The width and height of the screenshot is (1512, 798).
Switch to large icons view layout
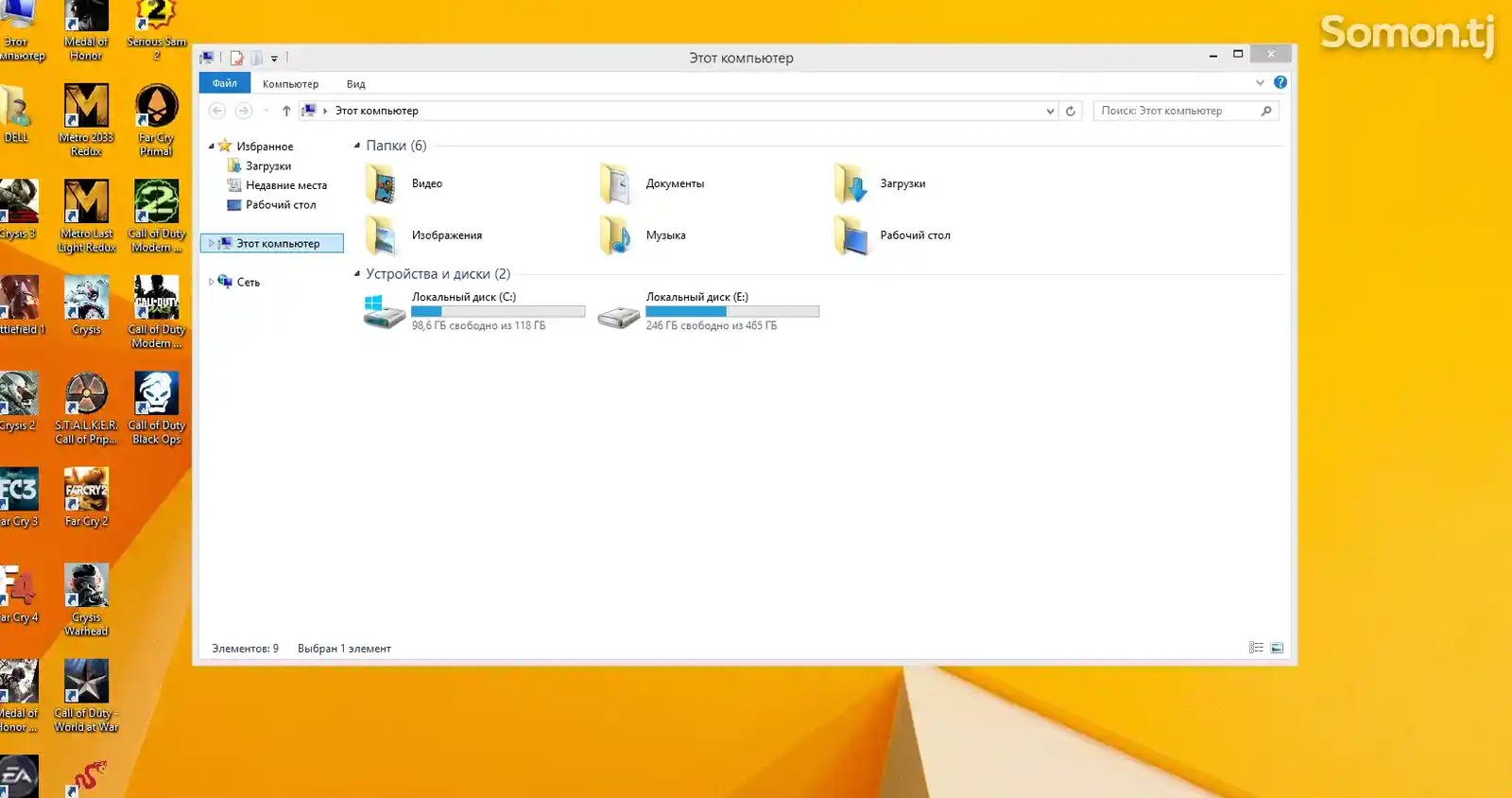coord(1277,648)
